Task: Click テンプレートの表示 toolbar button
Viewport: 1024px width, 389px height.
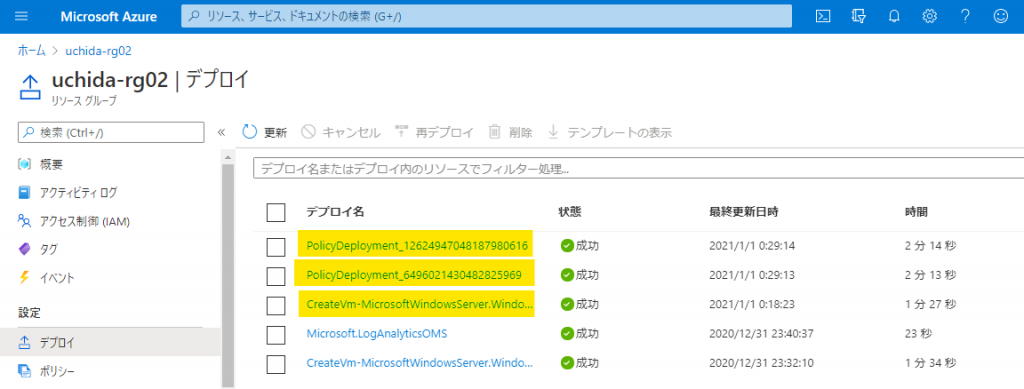Action: (609, 132)
